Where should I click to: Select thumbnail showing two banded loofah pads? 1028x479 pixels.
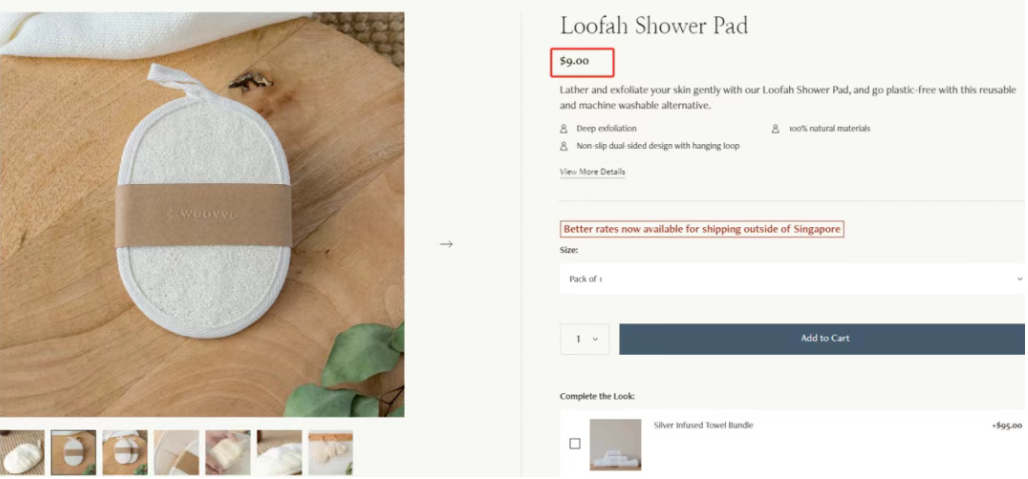tap(125, 452)
